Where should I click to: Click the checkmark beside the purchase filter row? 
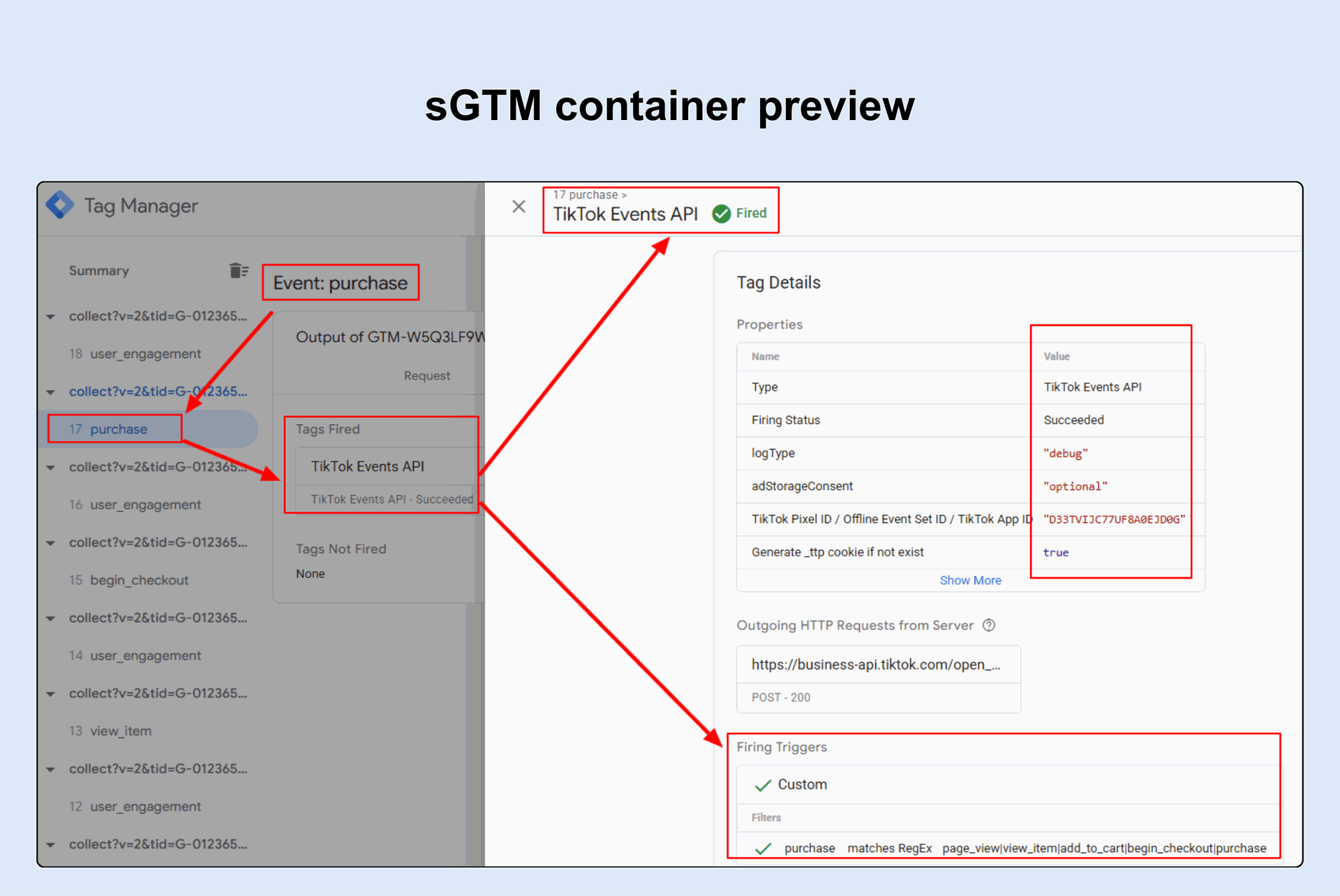[763, 849]
